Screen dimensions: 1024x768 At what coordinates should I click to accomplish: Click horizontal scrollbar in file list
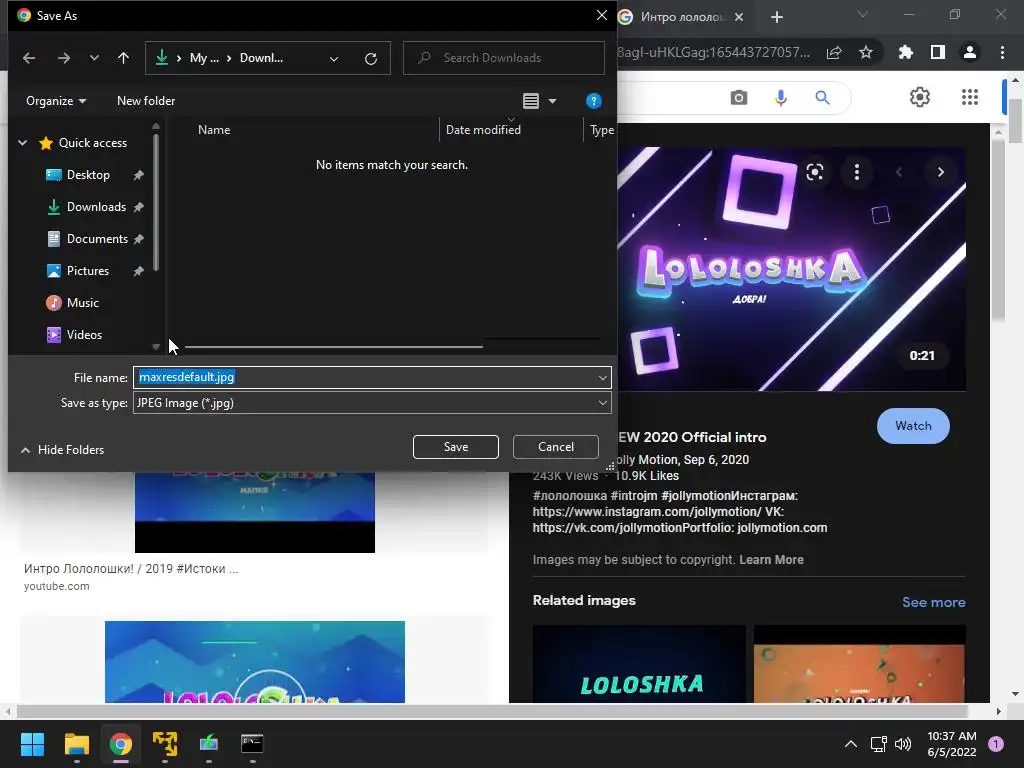(x=334, y=347)
